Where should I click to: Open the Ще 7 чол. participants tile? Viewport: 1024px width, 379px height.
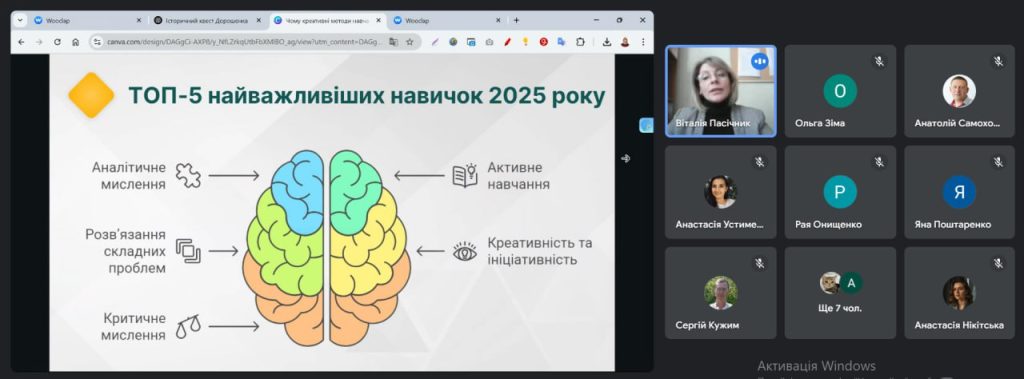[840, 293]
